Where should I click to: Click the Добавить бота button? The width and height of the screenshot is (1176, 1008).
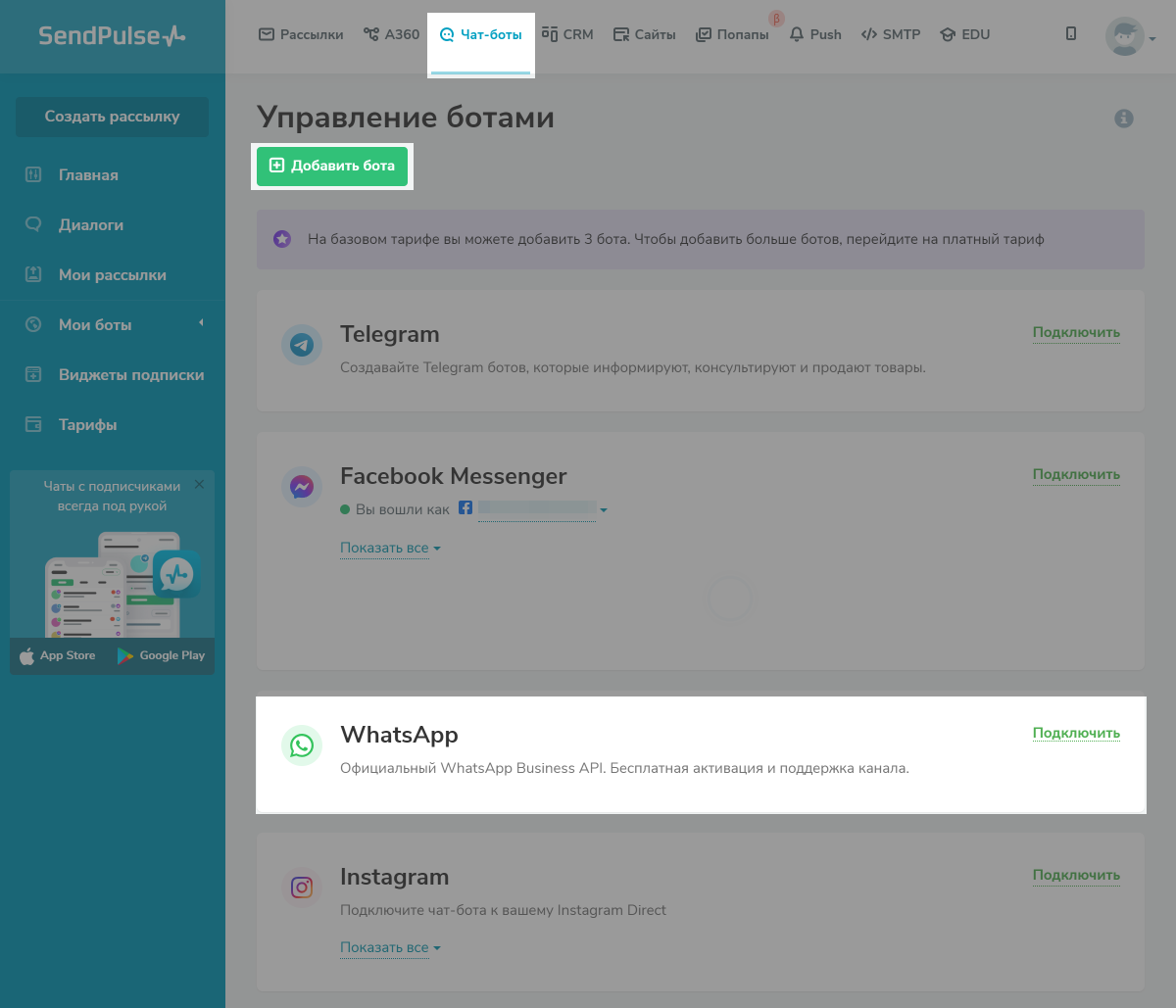[x=332, y=166]
